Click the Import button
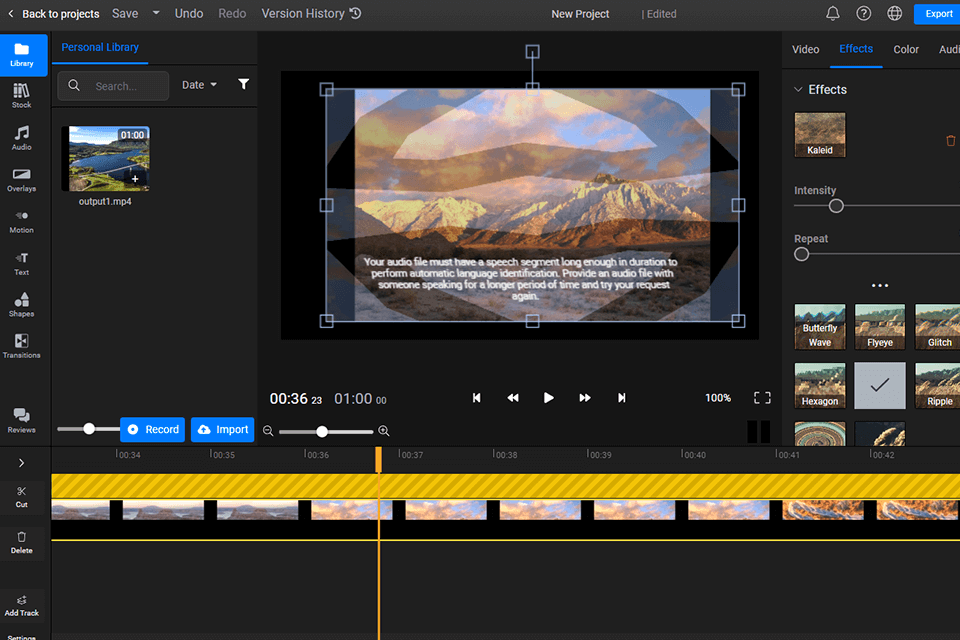This screenshot has height=640, width=960. click(x=223, y=429)
